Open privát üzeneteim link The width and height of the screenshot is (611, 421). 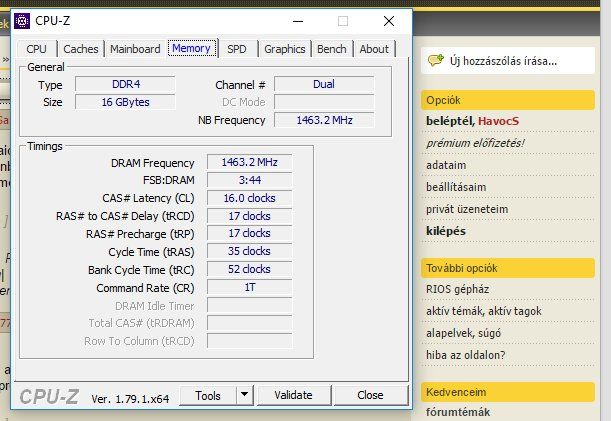pos(467,209)
